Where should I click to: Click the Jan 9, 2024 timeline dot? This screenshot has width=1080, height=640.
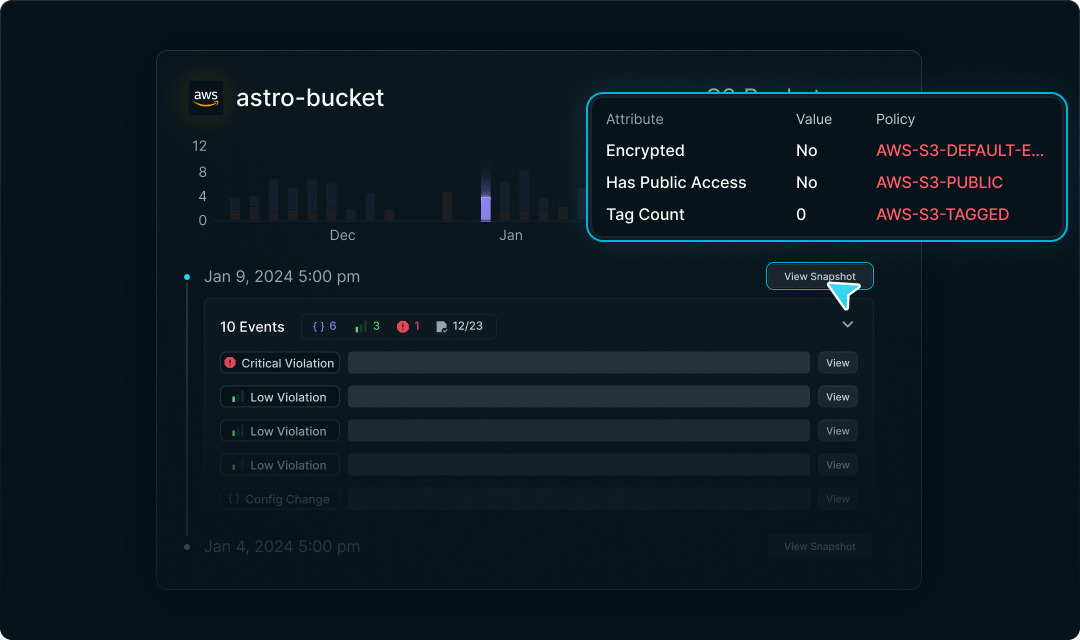pos(187,277)
